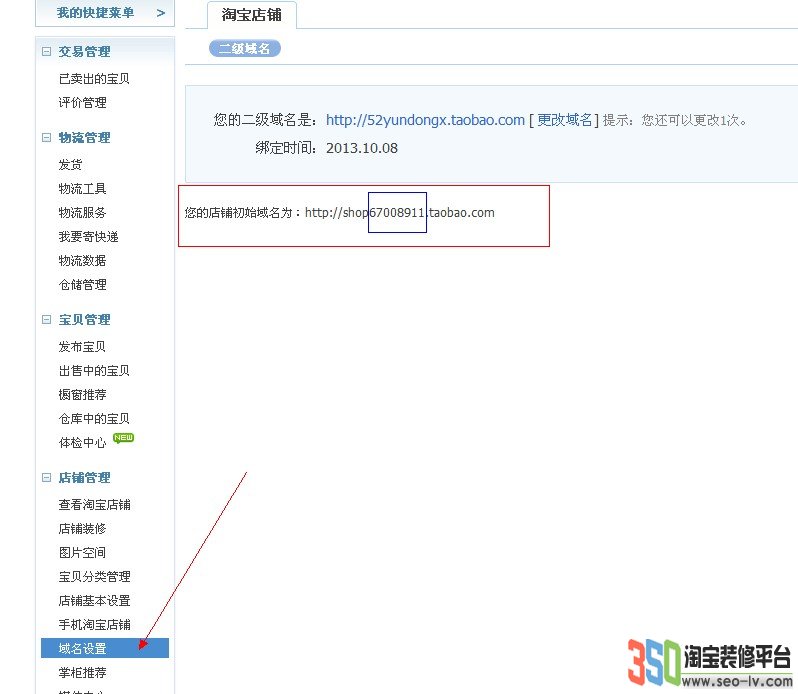This screenshot has height=694, width=798.
Task: Click the NEW badge next to 体检中心
Action: pos(123,438)
